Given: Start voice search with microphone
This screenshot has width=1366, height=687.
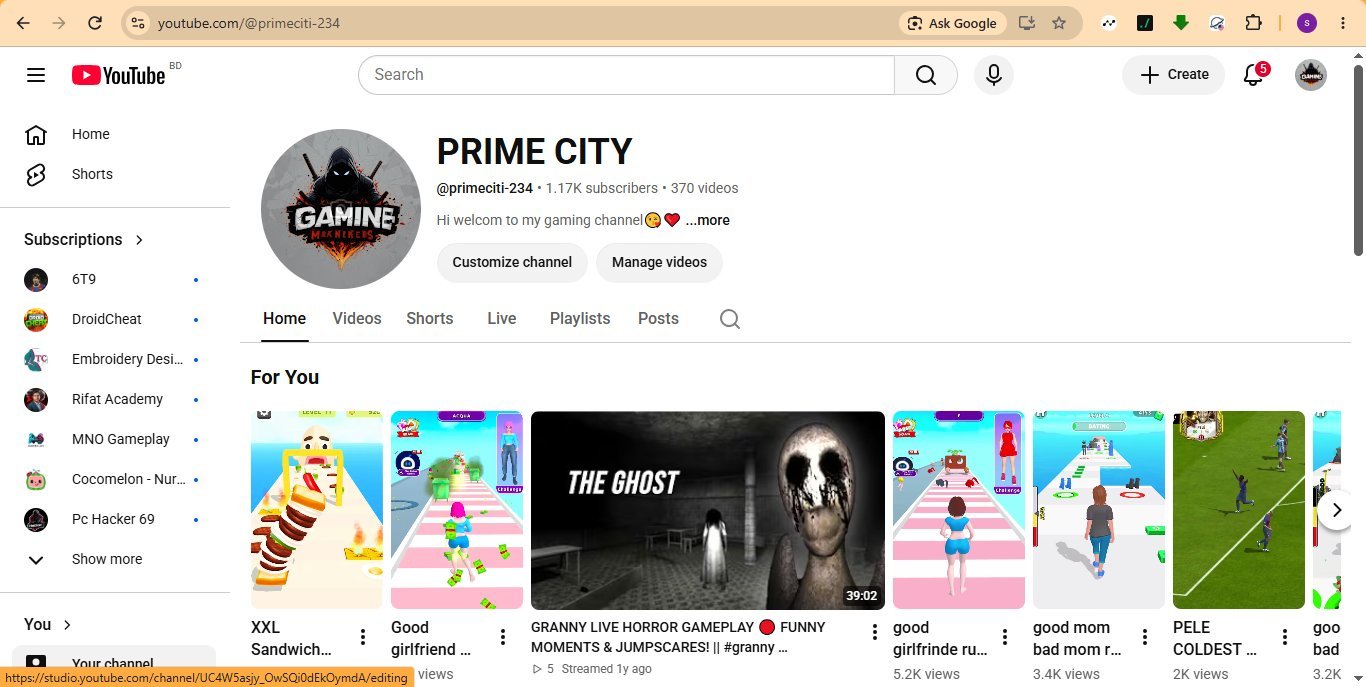Looking at the screenshot, I should tap(993, 75).
